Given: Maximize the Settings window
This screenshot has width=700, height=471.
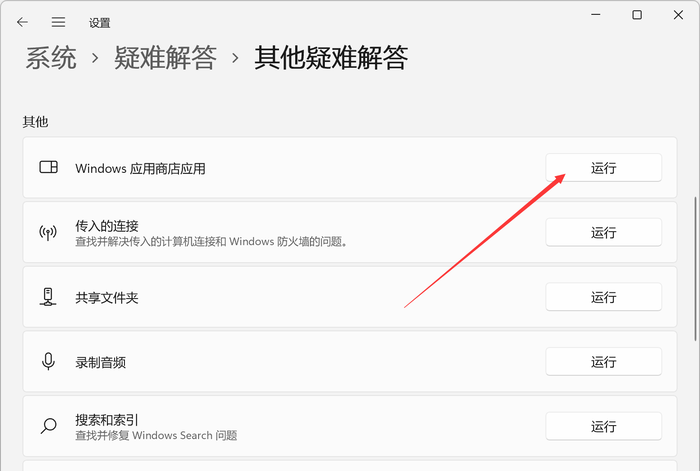Looking at the screenshot, I should pos(637,15).
